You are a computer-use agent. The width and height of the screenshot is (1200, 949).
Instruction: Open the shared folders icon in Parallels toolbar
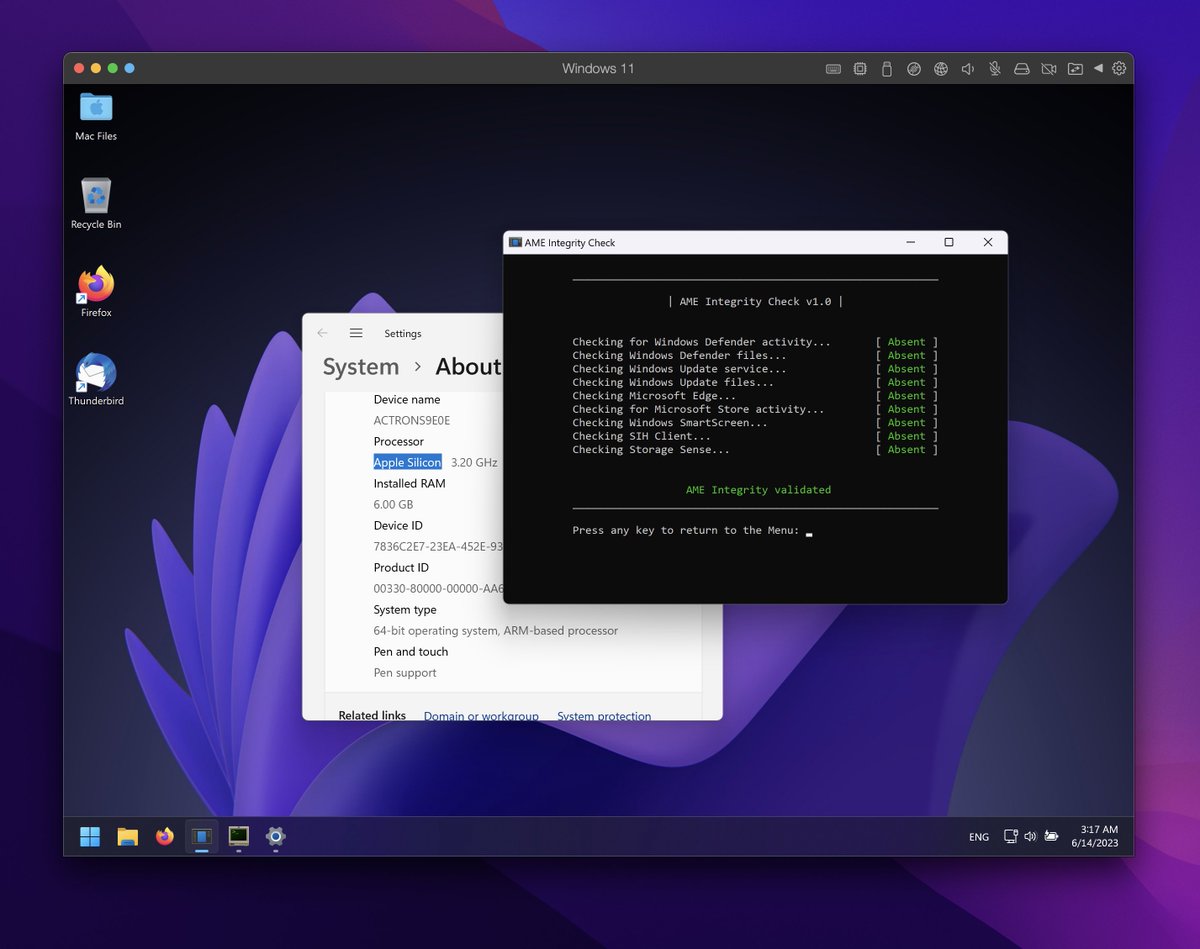(1075, 69)
